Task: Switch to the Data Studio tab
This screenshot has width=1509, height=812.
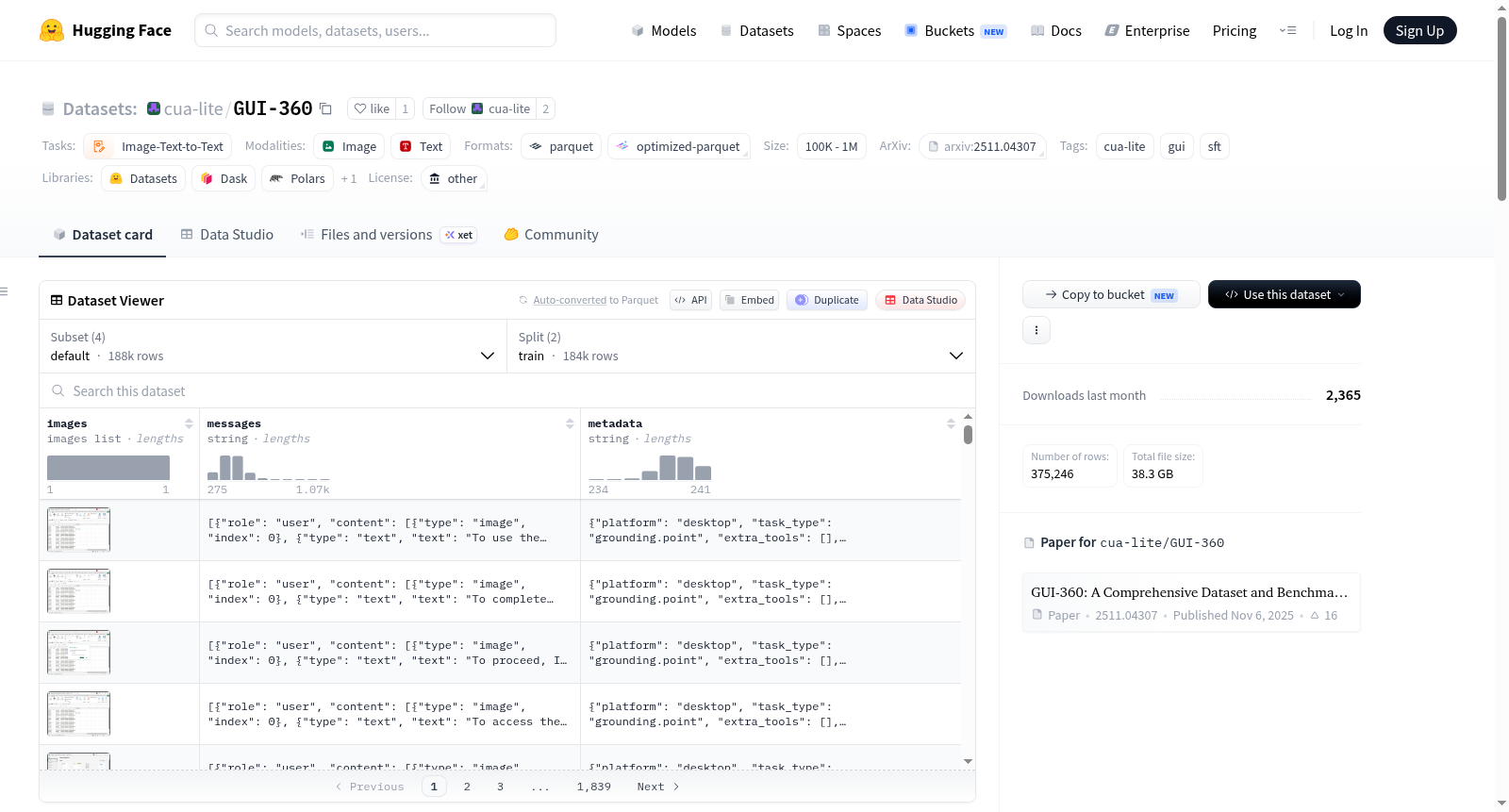Action: tap(227, 235)
